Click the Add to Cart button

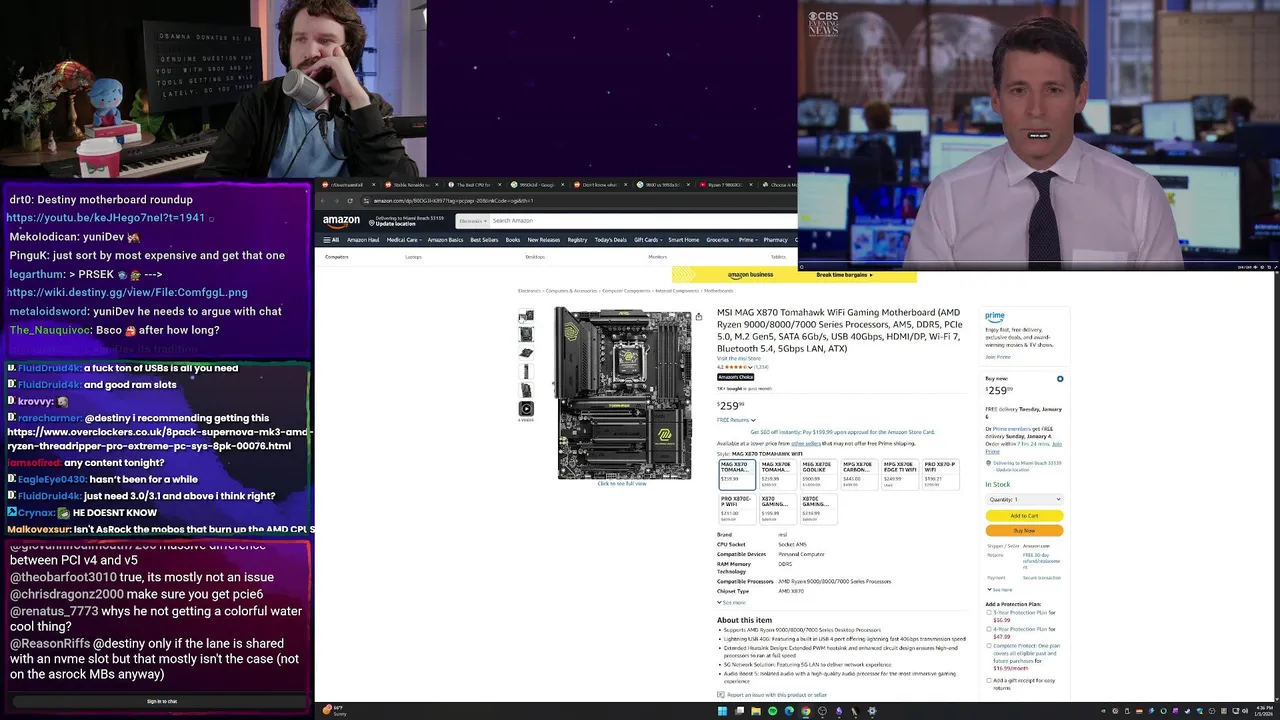point(1024,516)
